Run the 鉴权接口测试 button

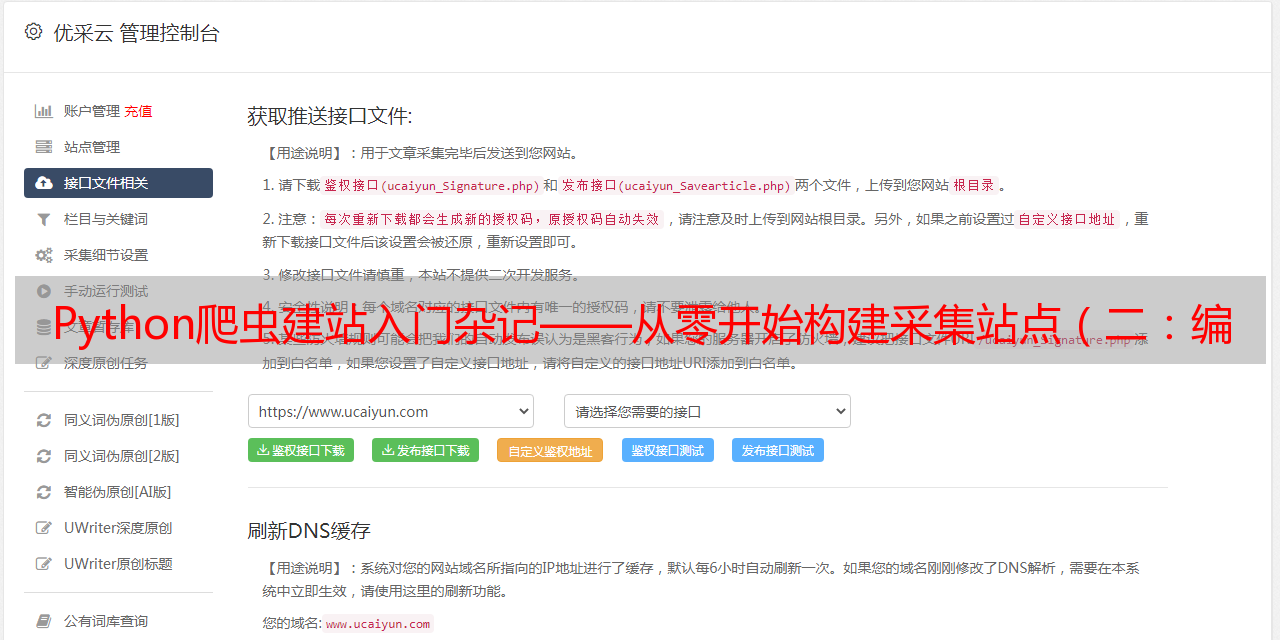click(668, 450)
